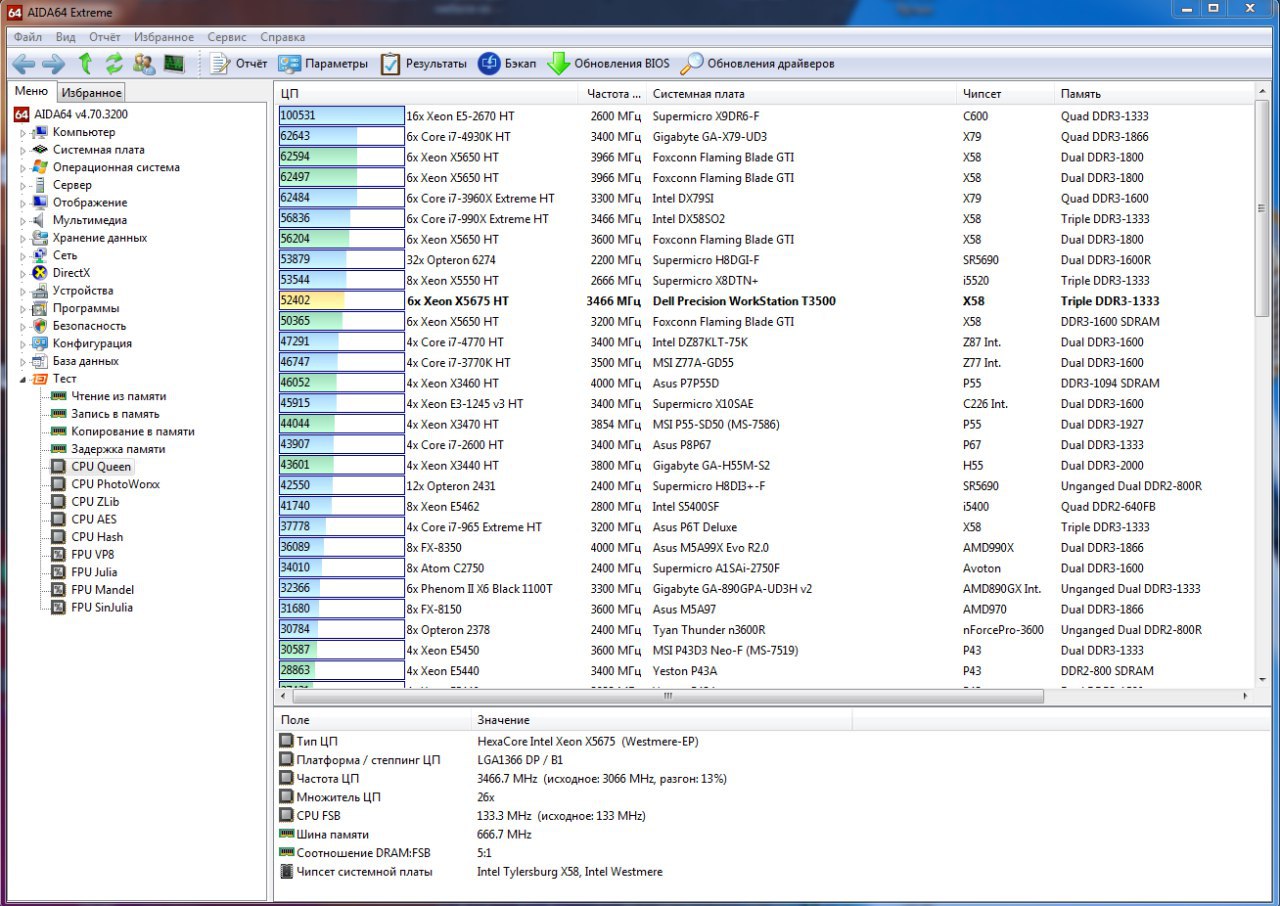Click the Память column header
The image size is (1280, 906).
coord(1153,94)
